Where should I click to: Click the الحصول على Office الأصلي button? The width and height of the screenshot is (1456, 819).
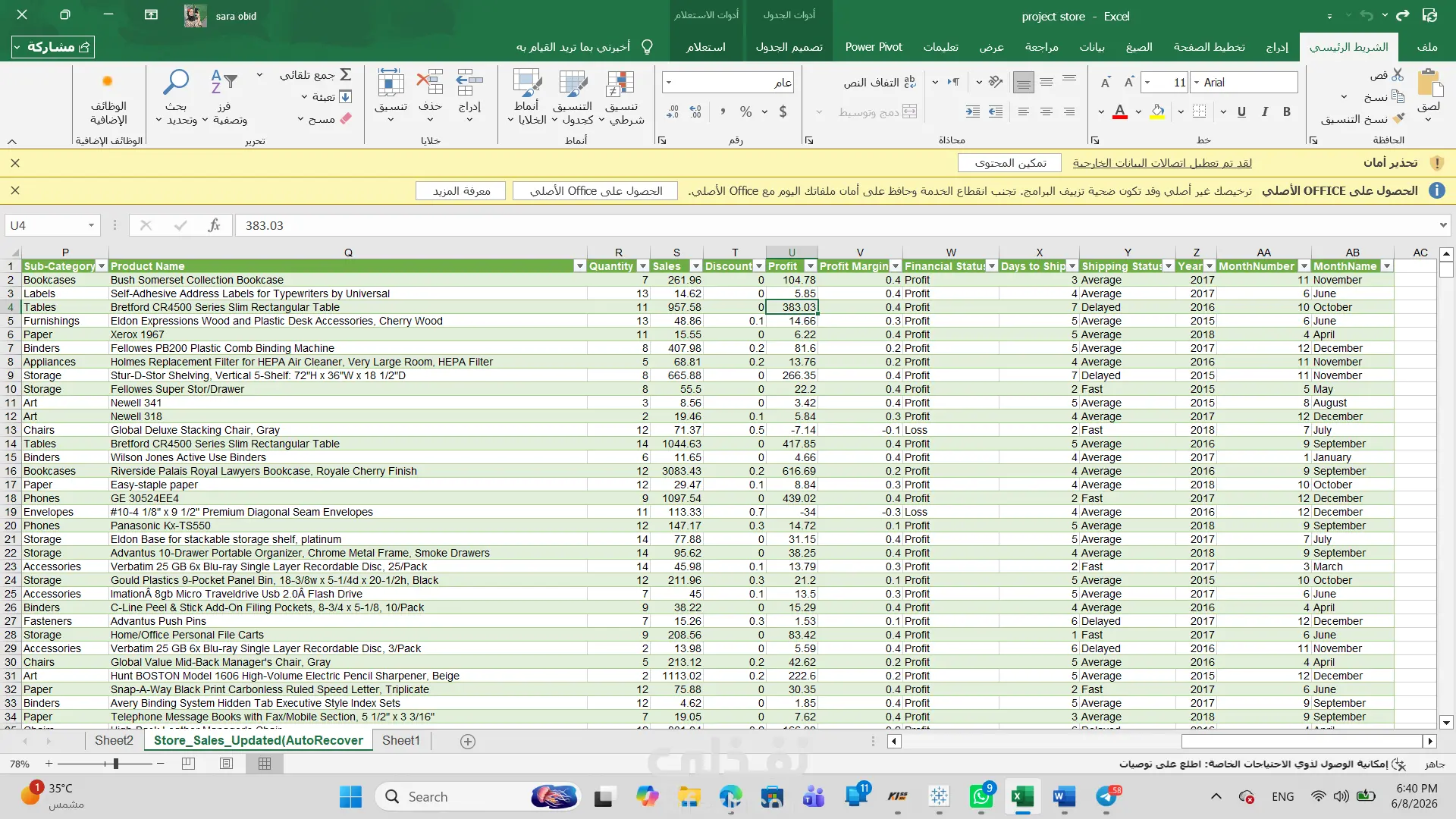[x=596, y=191]
